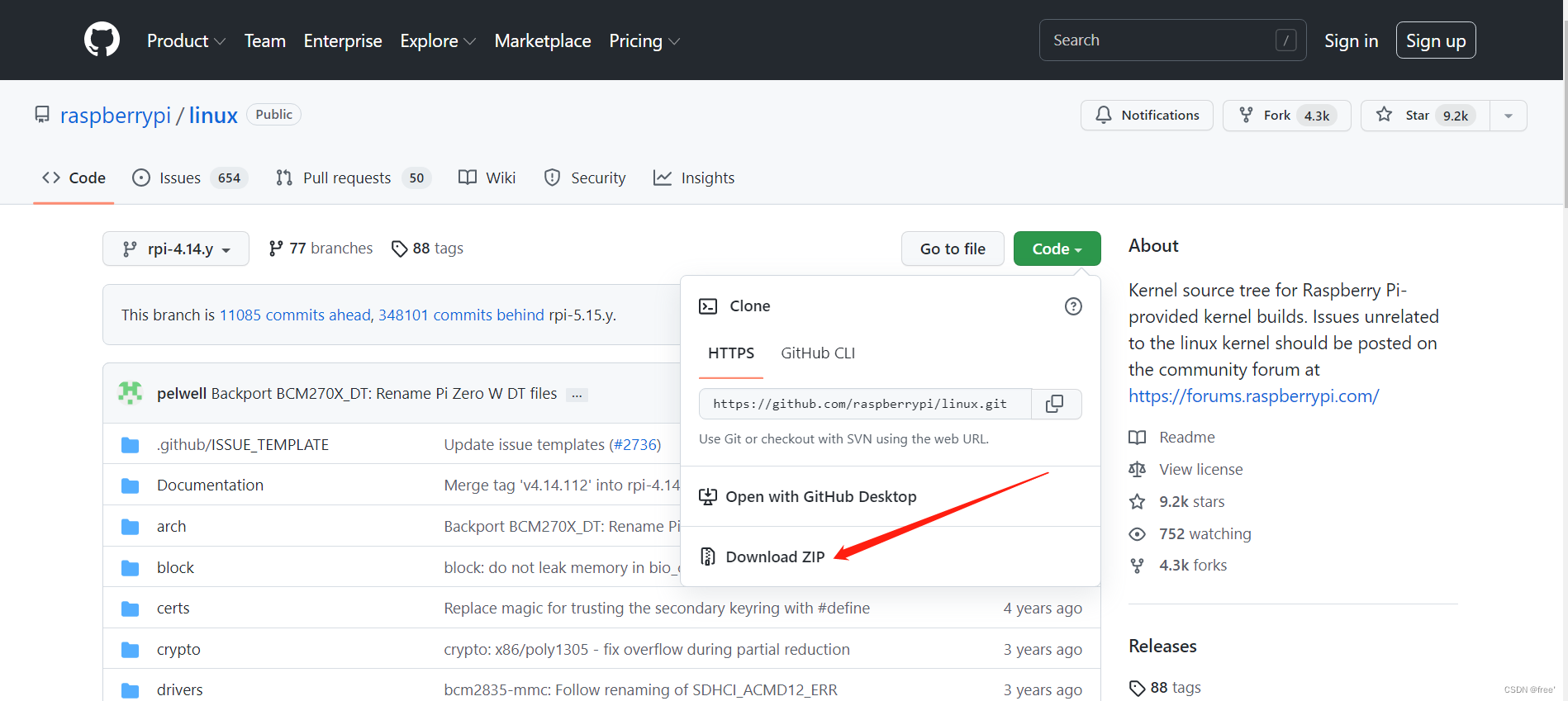Fork the repository

(1286, 116)
